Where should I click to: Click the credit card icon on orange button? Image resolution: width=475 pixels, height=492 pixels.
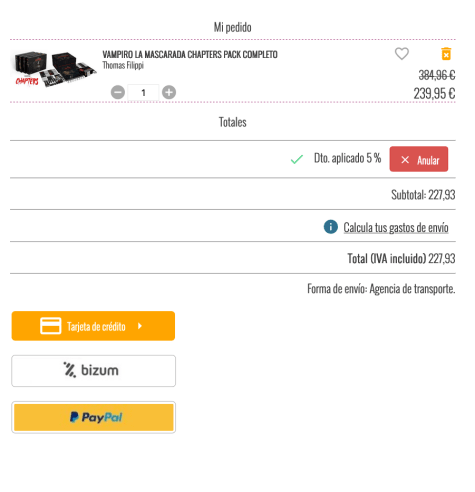tap(51, 326)
